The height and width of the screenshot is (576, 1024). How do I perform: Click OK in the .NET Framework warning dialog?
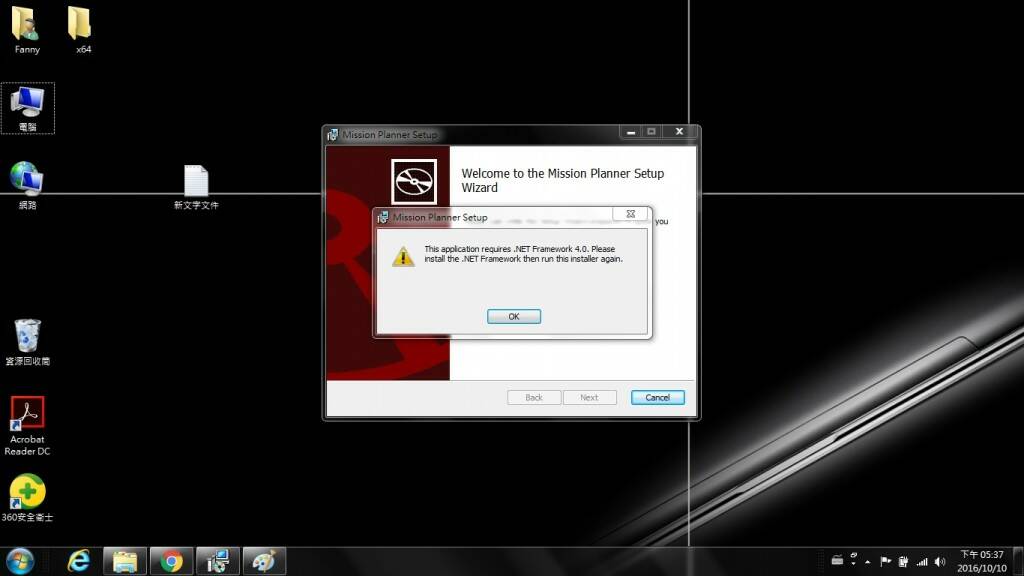tap(514, 317)
